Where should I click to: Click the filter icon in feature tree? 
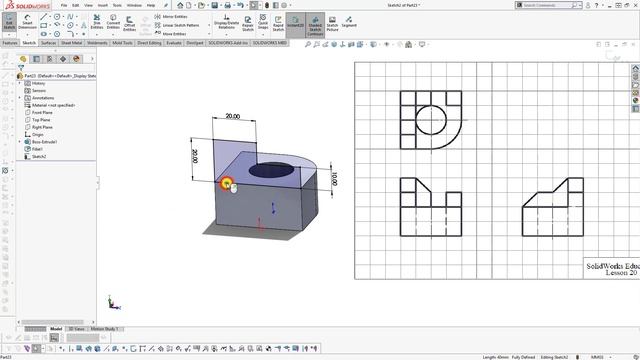[x=21, y=68]
